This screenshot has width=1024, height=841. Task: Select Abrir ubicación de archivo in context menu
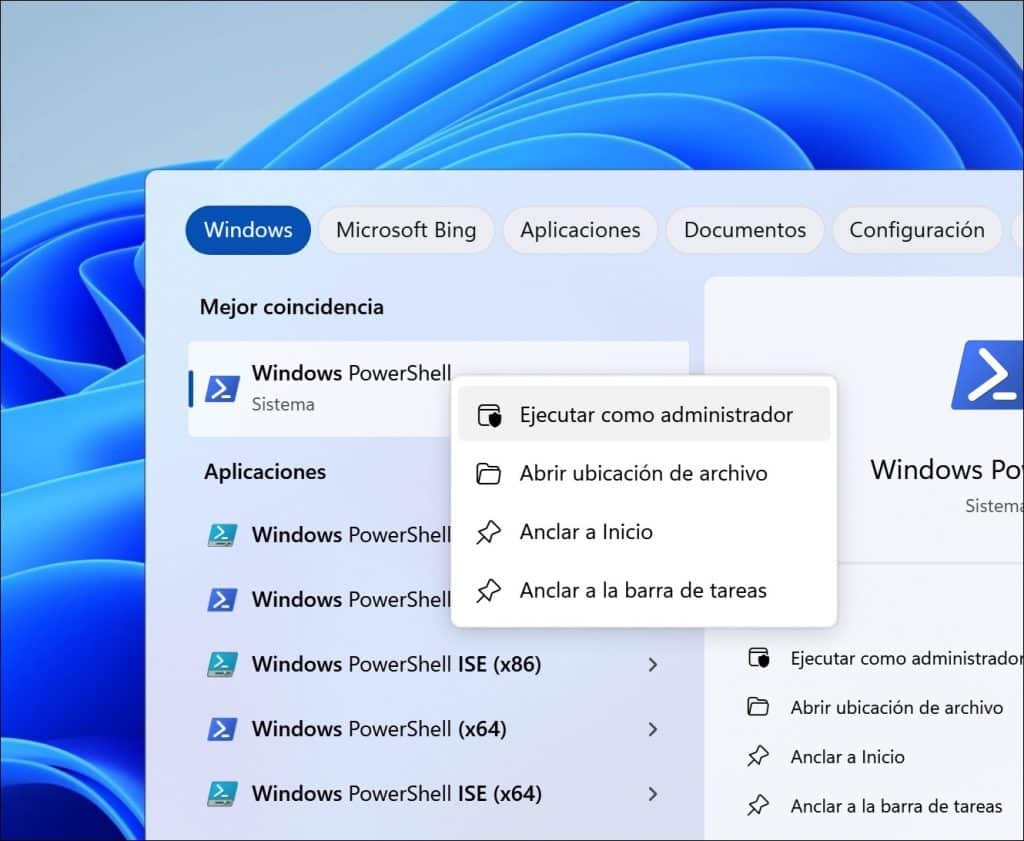[644, 473]
